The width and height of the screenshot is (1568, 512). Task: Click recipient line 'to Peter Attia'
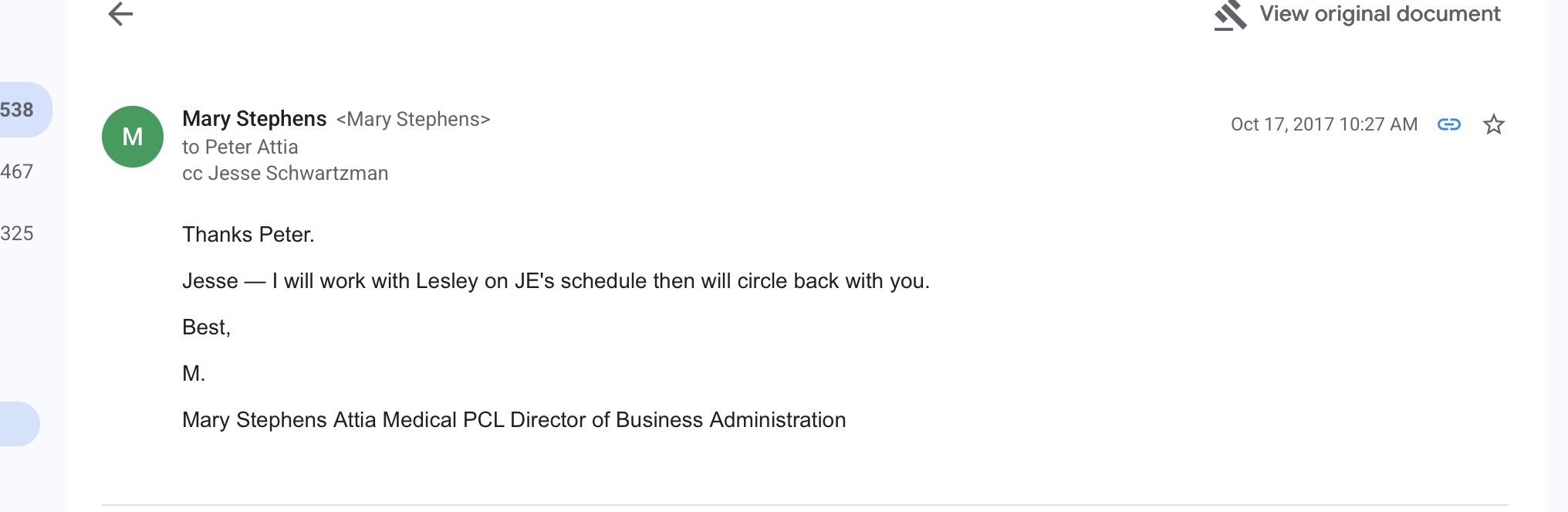[240, 147]
